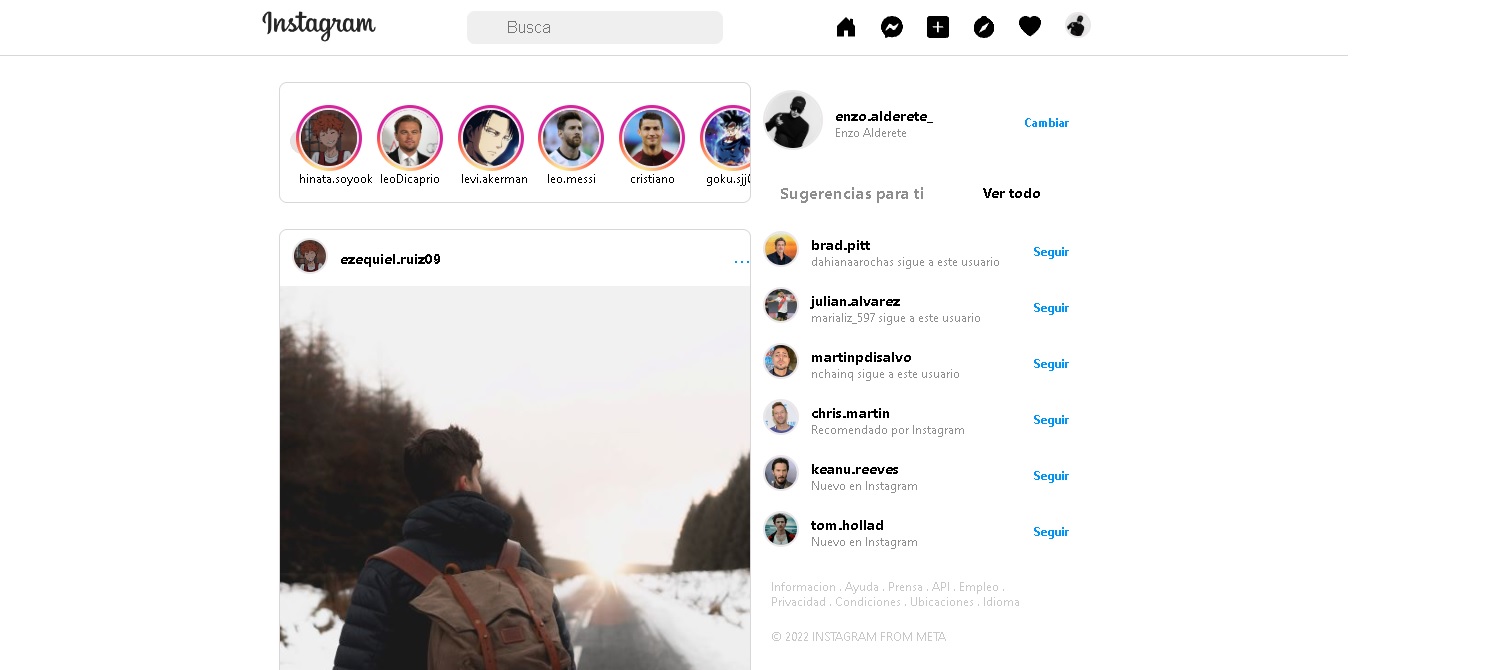Open the Explore compass icon
The height and width of the screenshot is (670, 1505).
pyautogui.click(x=984, y=27)
